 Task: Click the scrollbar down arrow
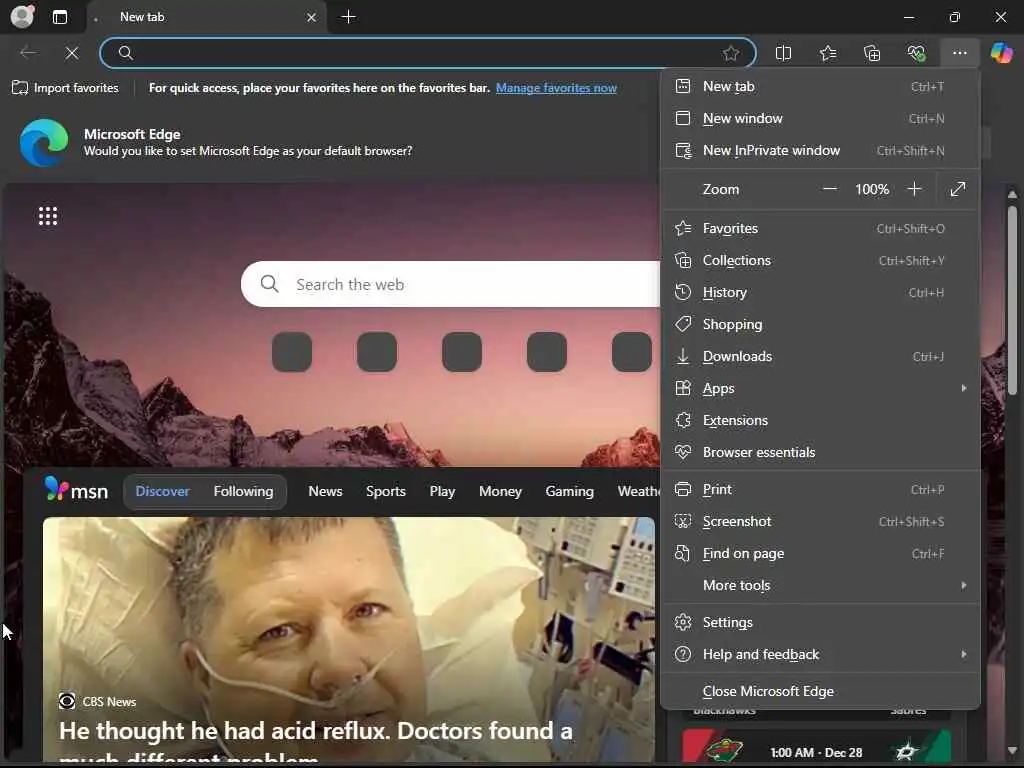(1012, 750)
